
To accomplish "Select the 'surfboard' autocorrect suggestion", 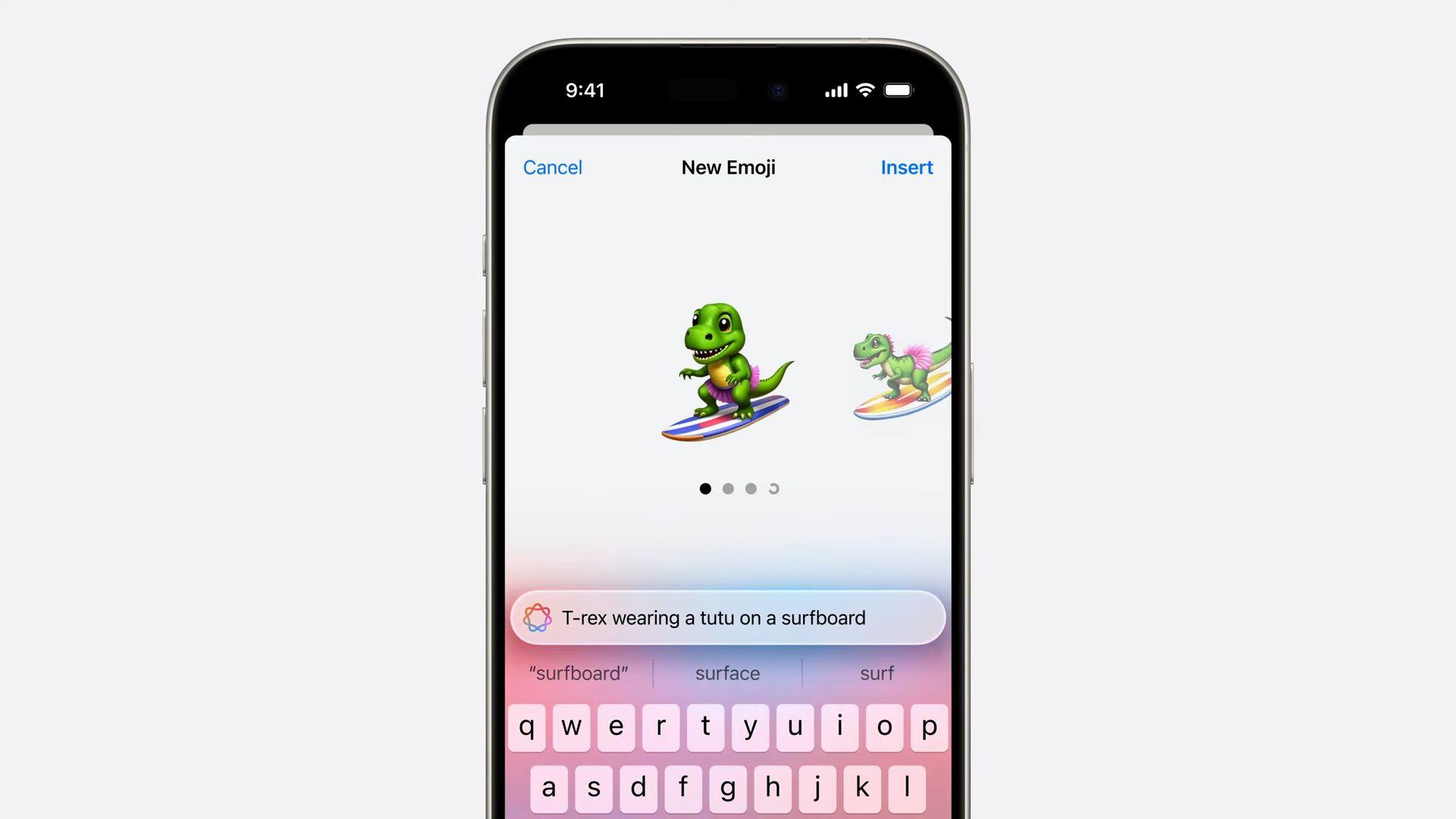I will click(579, 673).
